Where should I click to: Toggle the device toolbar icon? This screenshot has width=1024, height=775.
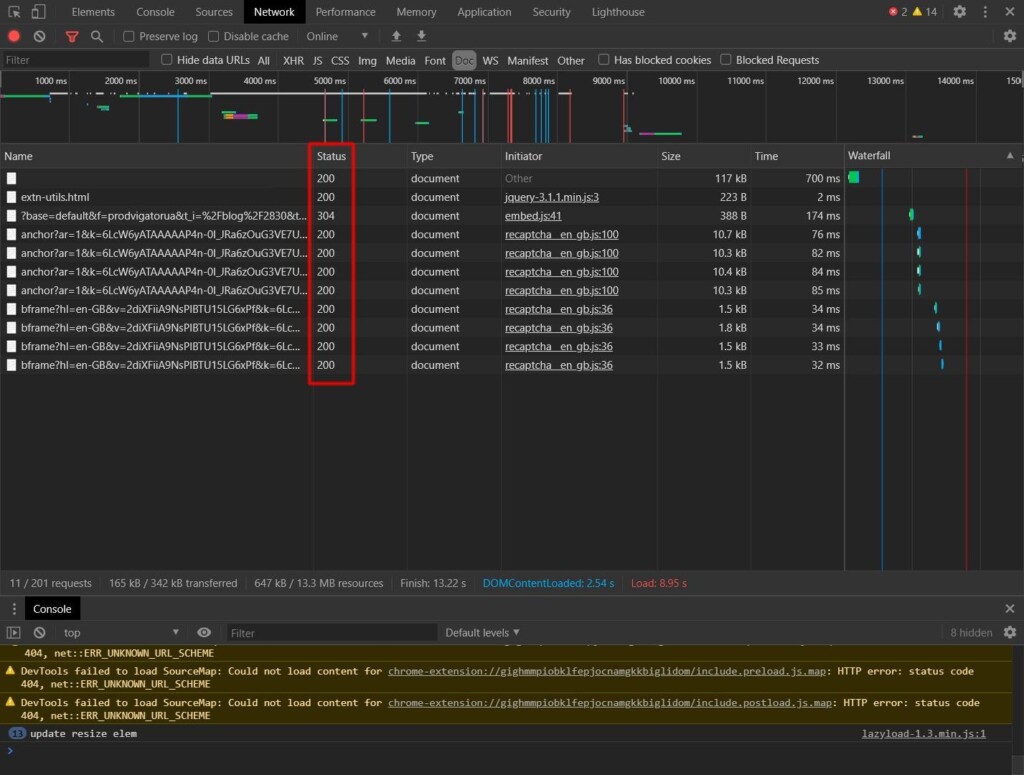pos(38,11)
